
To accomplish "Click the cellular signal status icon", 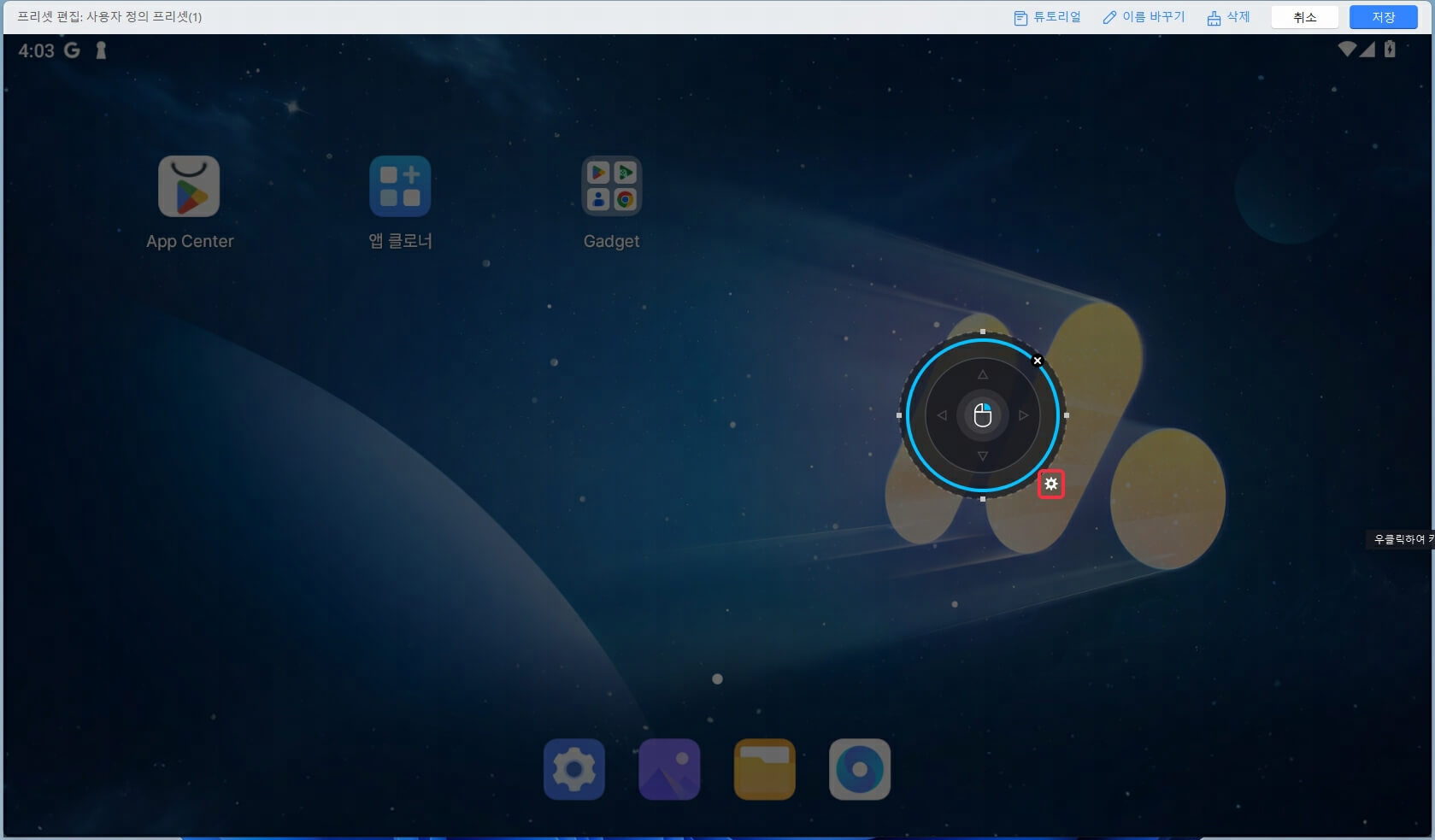I will [1367, 50].
